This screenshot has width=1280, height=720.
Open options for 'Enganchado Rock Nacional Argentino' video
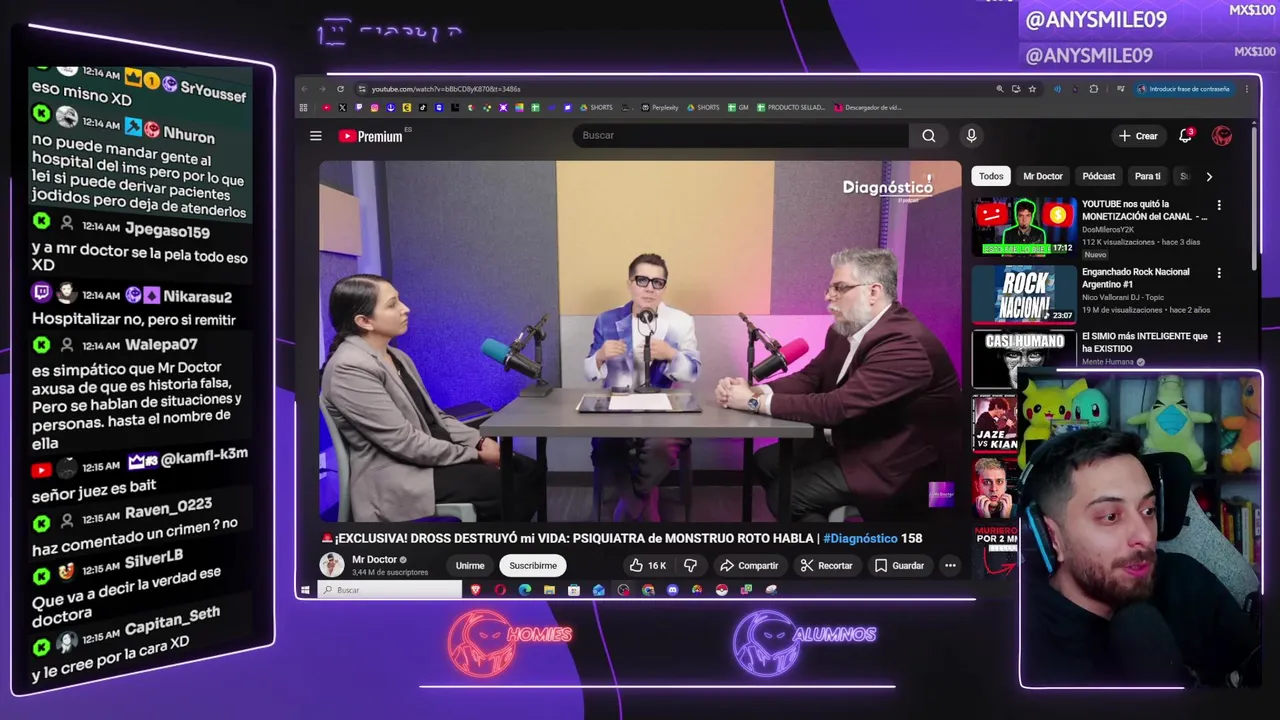(1218, 272)
